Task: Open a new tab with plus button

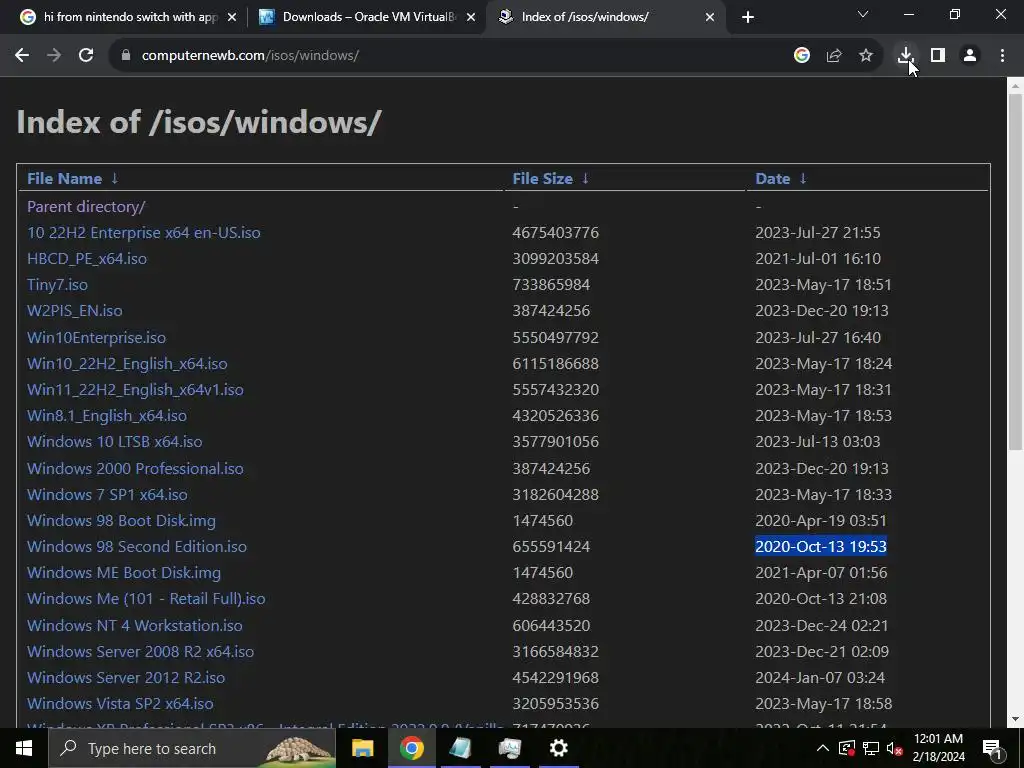Action: [x=748, y=17]
